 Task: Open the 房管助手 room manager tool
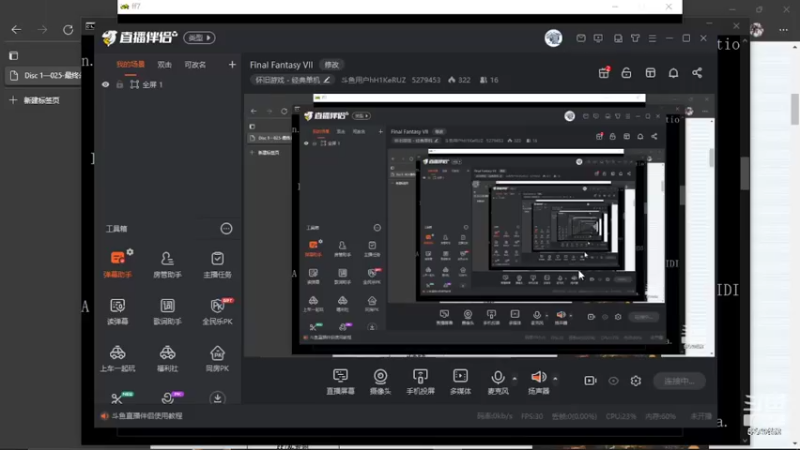(167, 264)
